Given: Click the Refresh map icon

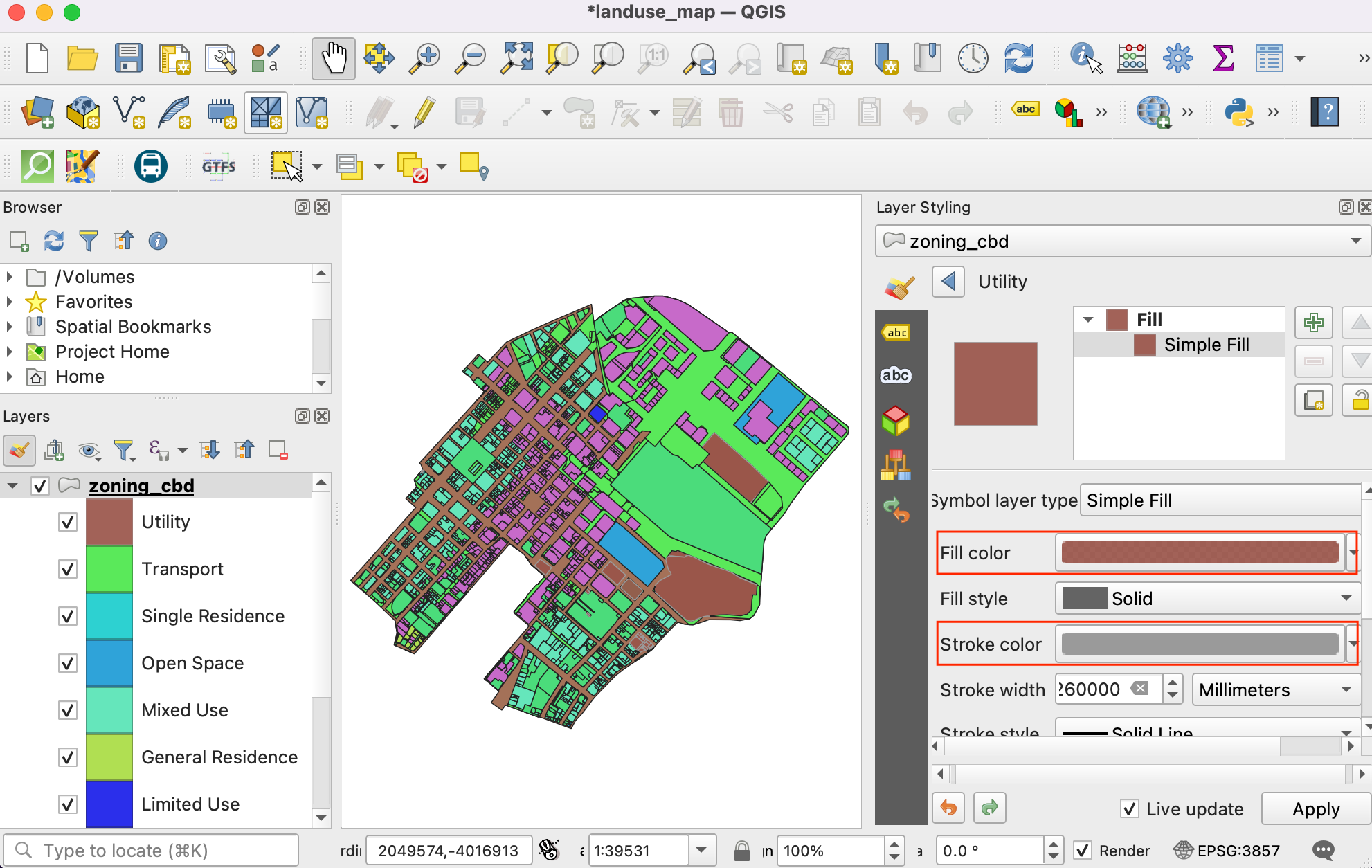Looking at the screenshot, I should pos(1018,59).
